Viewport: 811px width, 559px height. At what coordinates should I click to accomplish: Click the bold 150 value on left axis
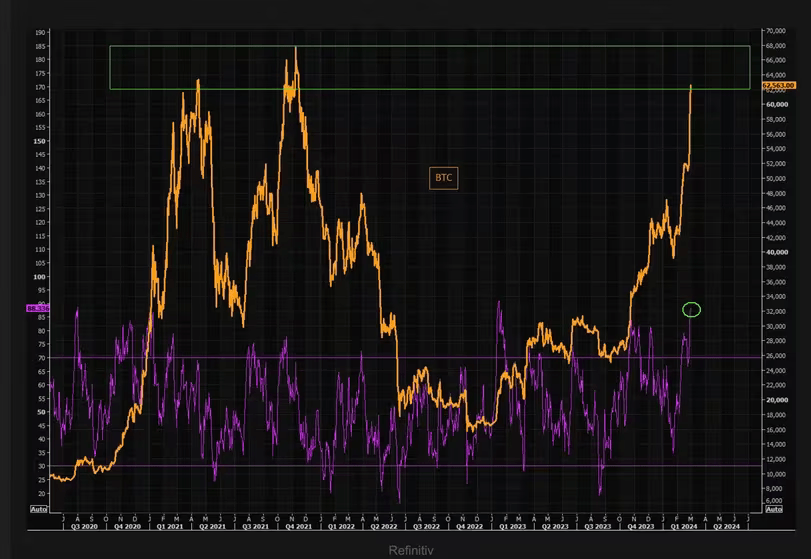pyautogui.click(x=40, y=141)
